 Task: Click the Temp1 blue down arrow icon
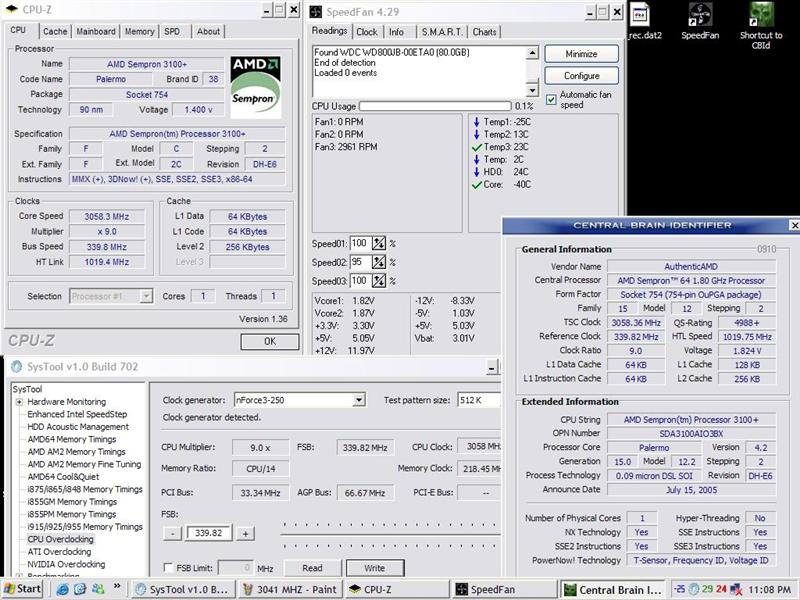(476, 122)
